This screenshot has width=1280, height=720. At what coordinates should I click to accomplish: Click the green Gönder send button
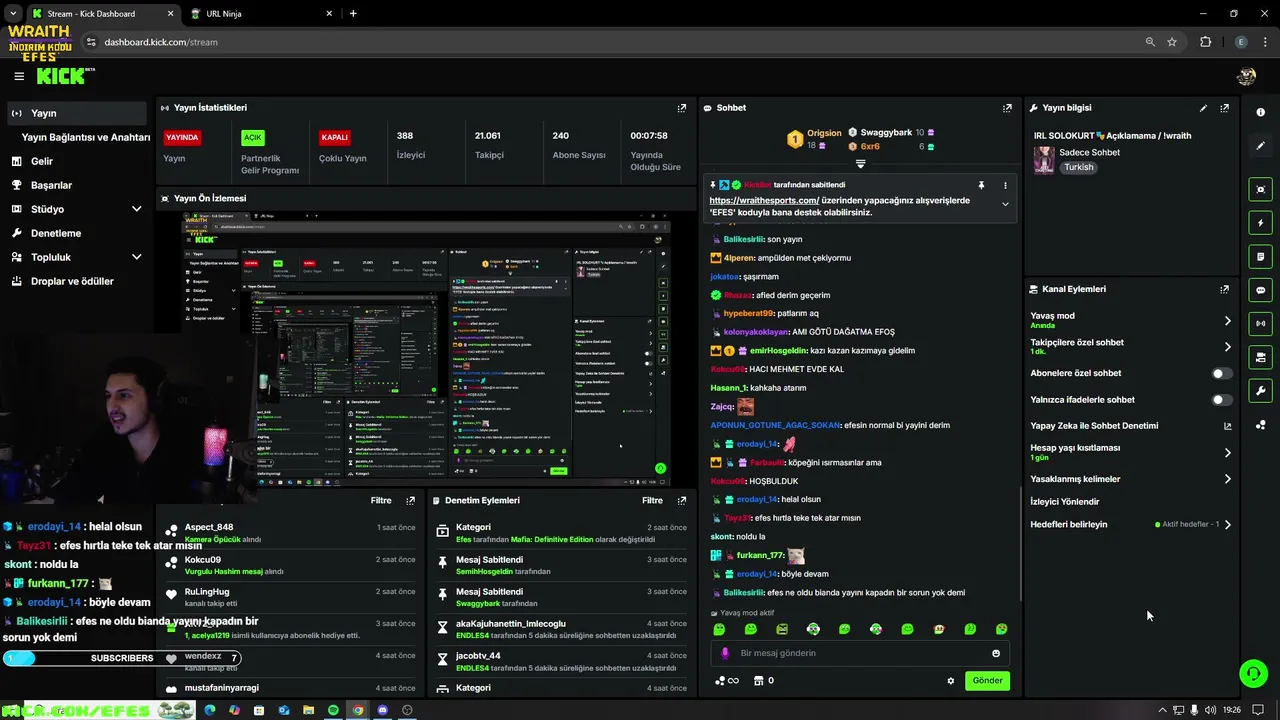987,681
